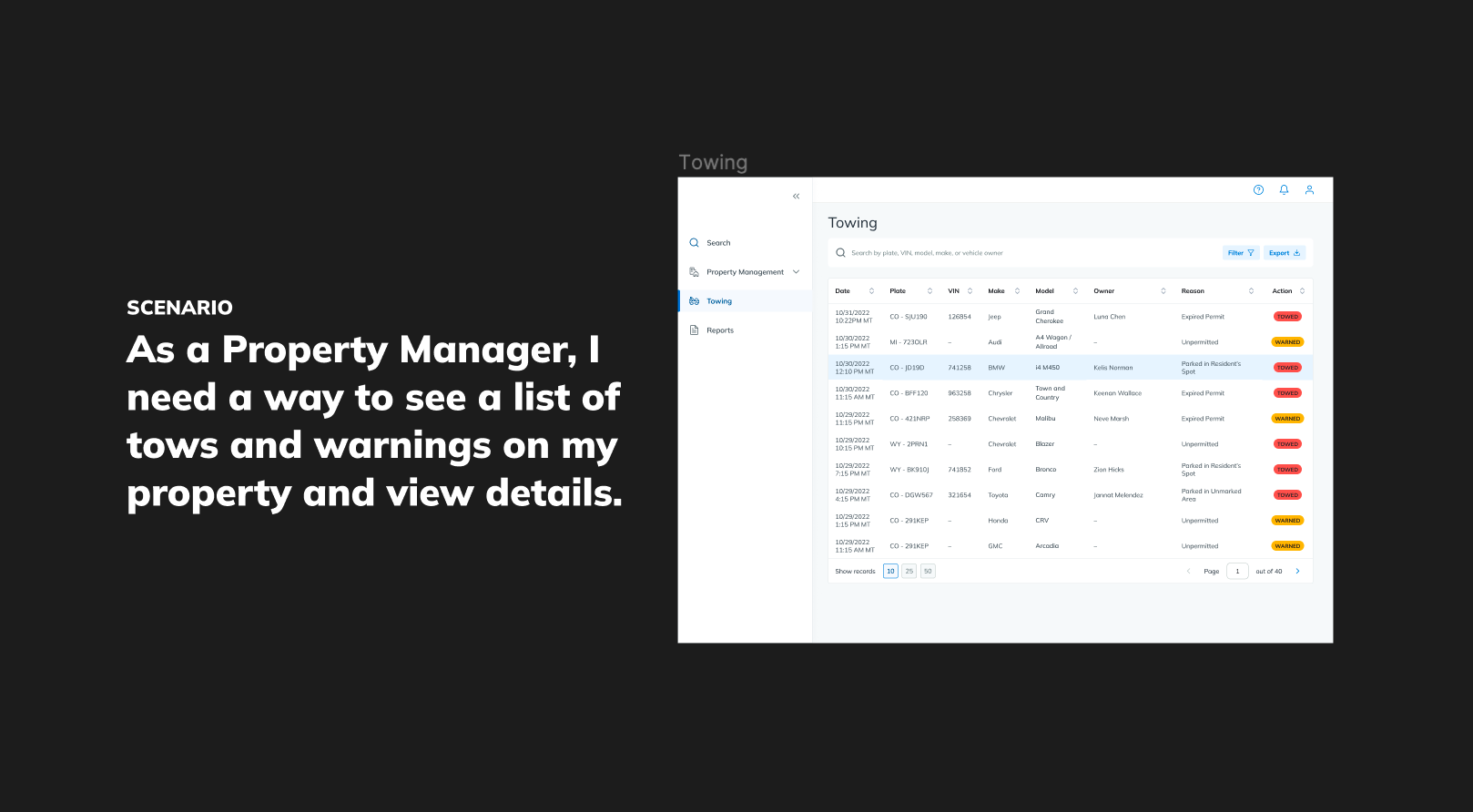The height and width of the screenshot is (812, 1473).
Task: Go to next page arrow
Action: point(1297,572)
